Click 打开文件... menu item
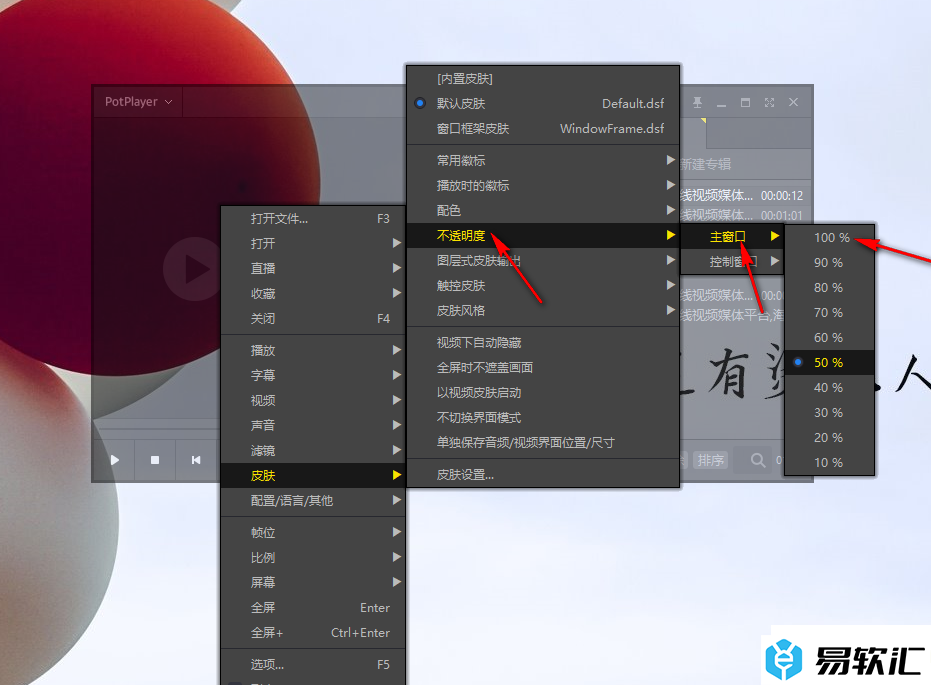931x685 pixels. point(313,218)
